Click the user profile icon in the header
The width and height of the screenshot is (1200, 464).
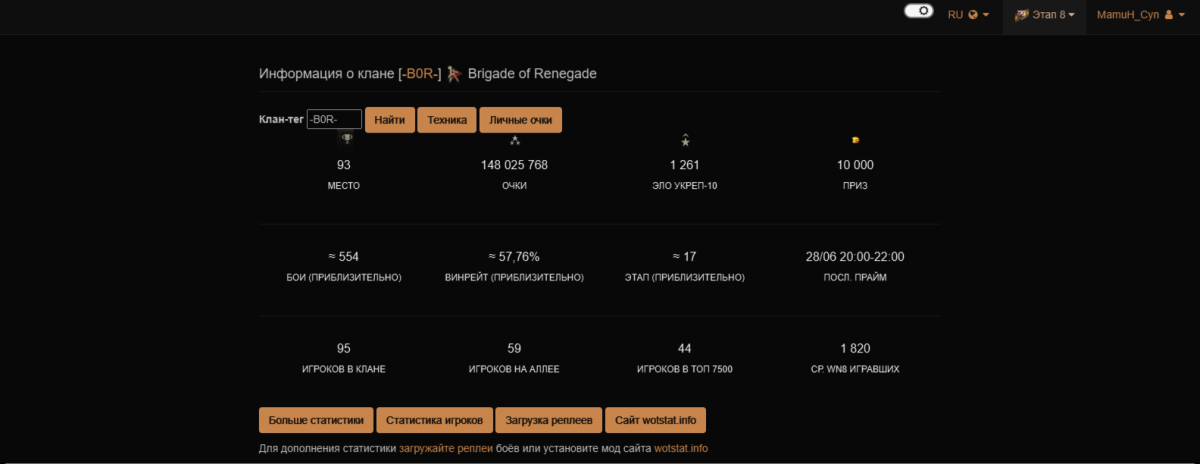click(x=1168, y=15)
